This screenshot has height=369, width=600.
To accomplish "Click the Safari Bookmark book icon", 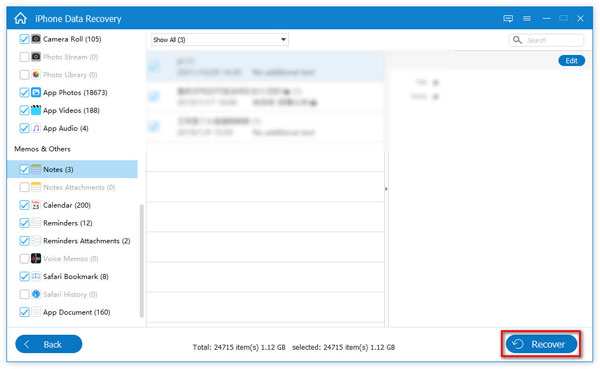I will coord(36,276).
